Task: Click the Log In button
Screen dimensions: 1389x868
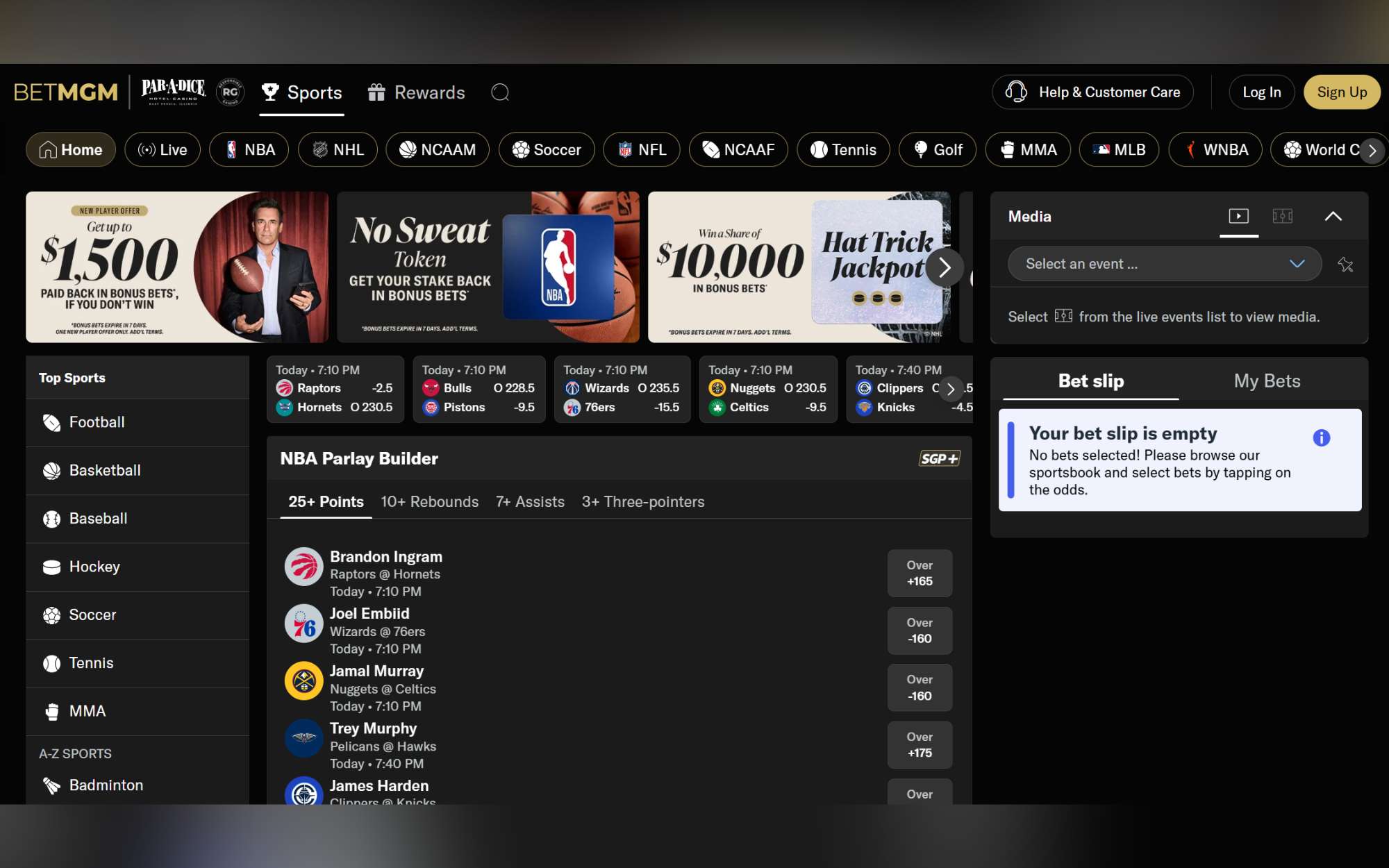Action: pos(1261,92)
